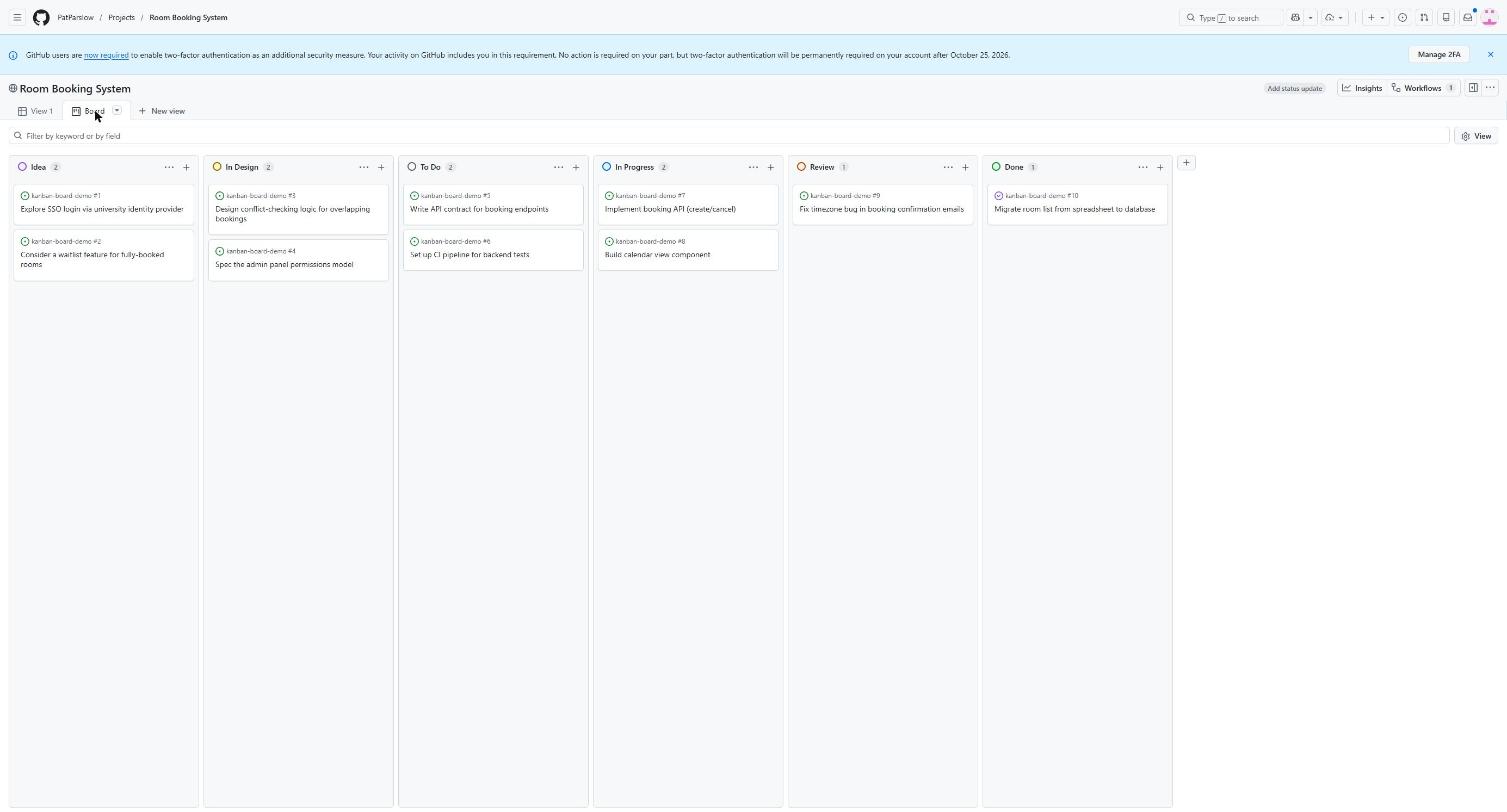This screenshot has width=1507, height=812.
Task: Open project more options ellipsis menu
Action: (x=1490, y=88)
